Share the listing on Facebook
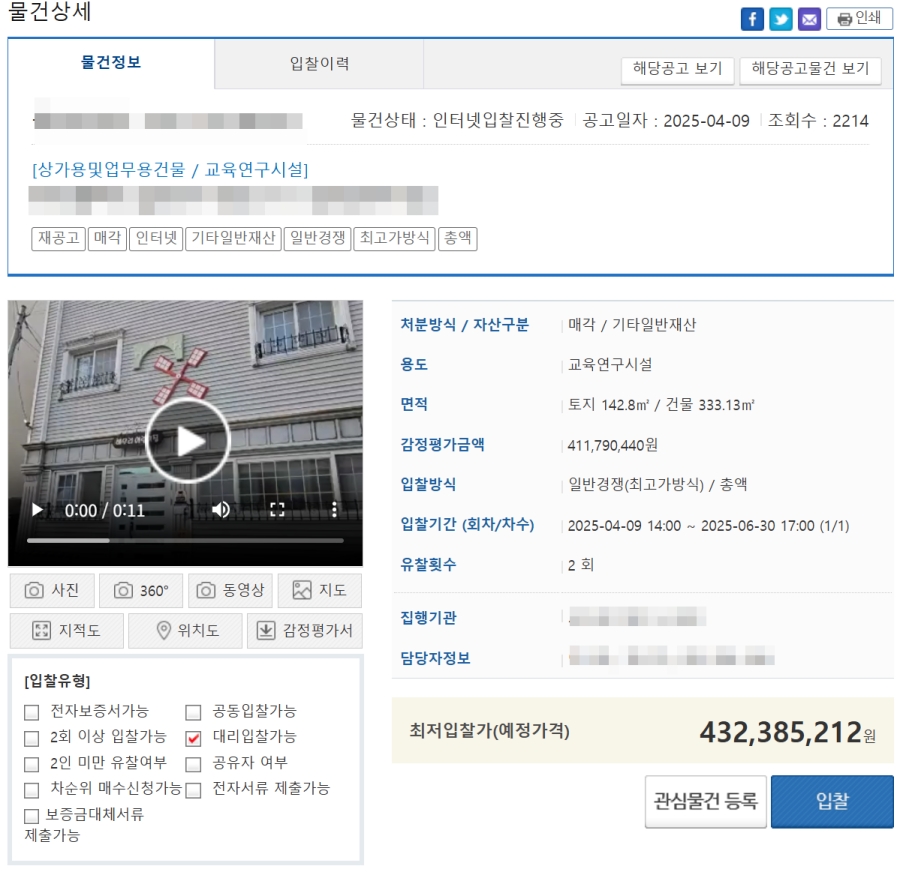Image resolution: width=900 pixels, height=875 pixels. [x=752, y=19]
